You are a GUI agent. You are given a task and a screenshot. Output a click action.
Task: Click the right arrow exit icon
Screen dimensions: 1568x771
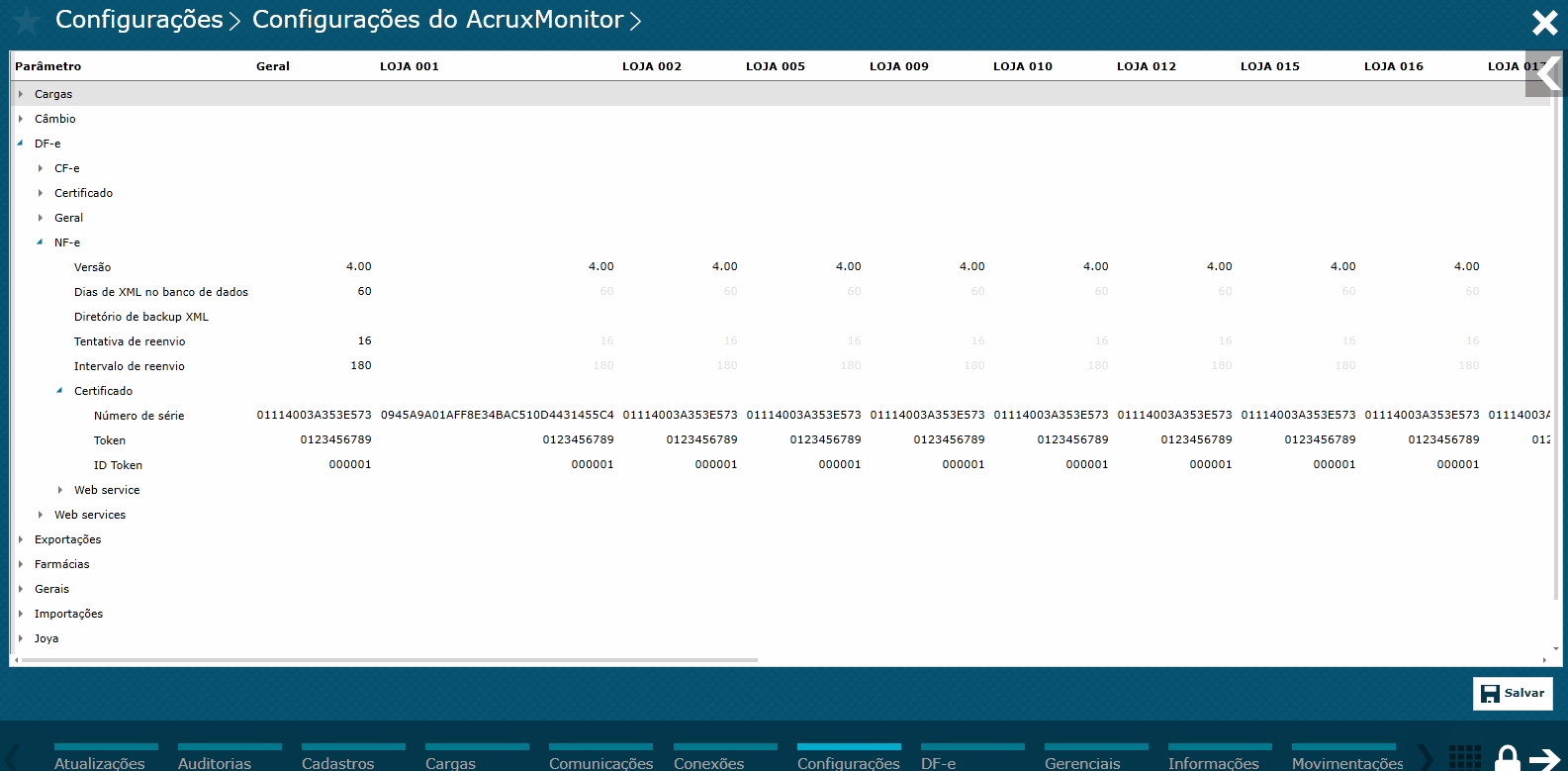[1545, 759]
